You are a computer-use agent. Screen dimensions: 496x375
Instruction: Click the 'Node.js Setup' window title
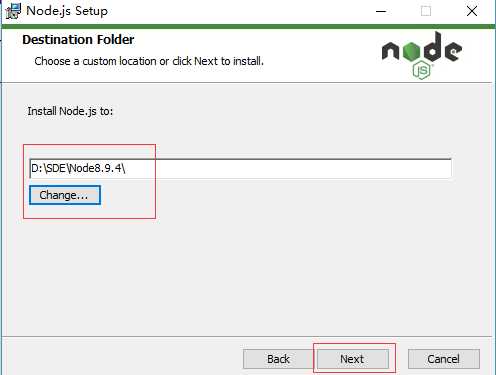click(x=67, y=11)
